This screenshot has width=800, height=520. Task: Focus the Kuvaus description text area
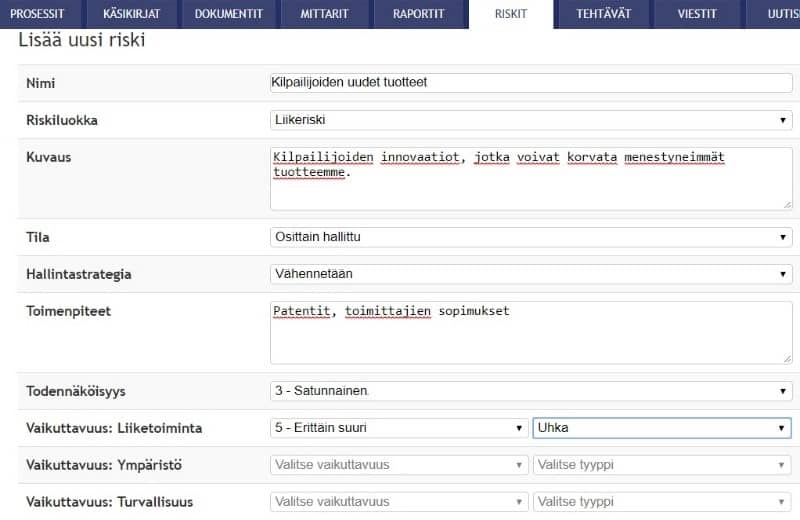tap(530, 178)
